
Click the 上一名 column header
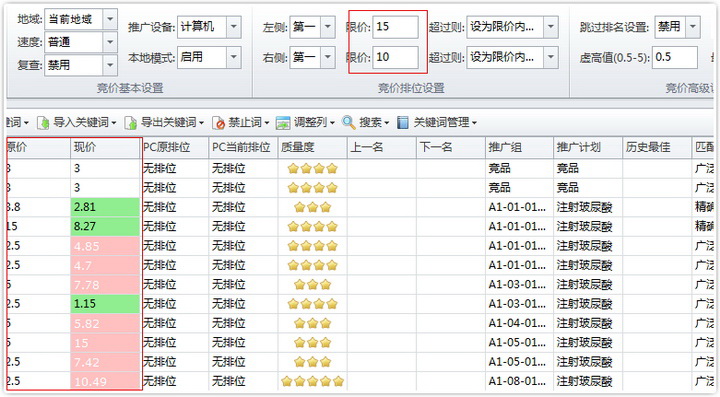(382, 147)
